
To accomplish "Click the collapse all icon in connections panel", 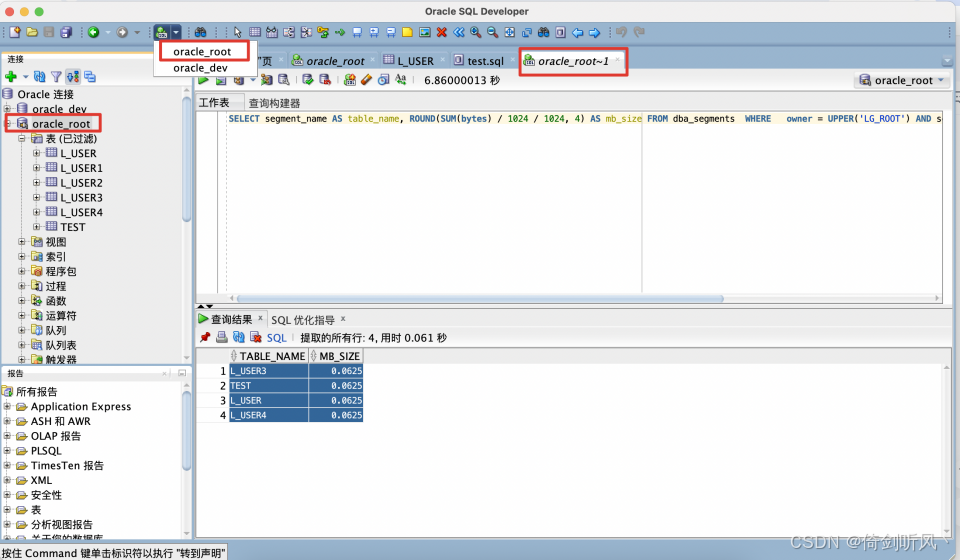I will [90, 77].
